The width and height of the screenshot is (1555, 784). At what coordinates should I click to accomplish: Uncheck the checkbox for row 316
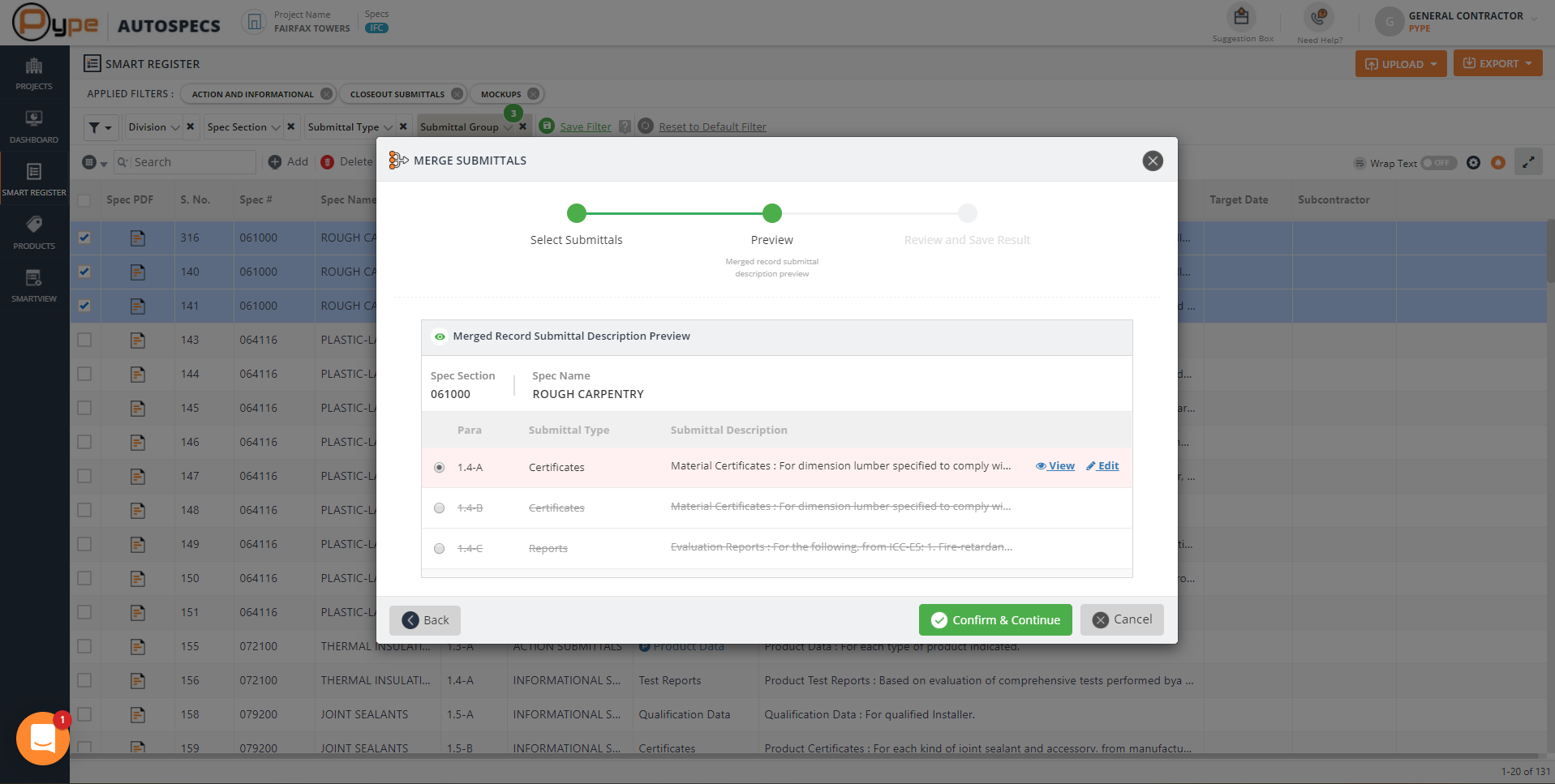coord(84,238)
